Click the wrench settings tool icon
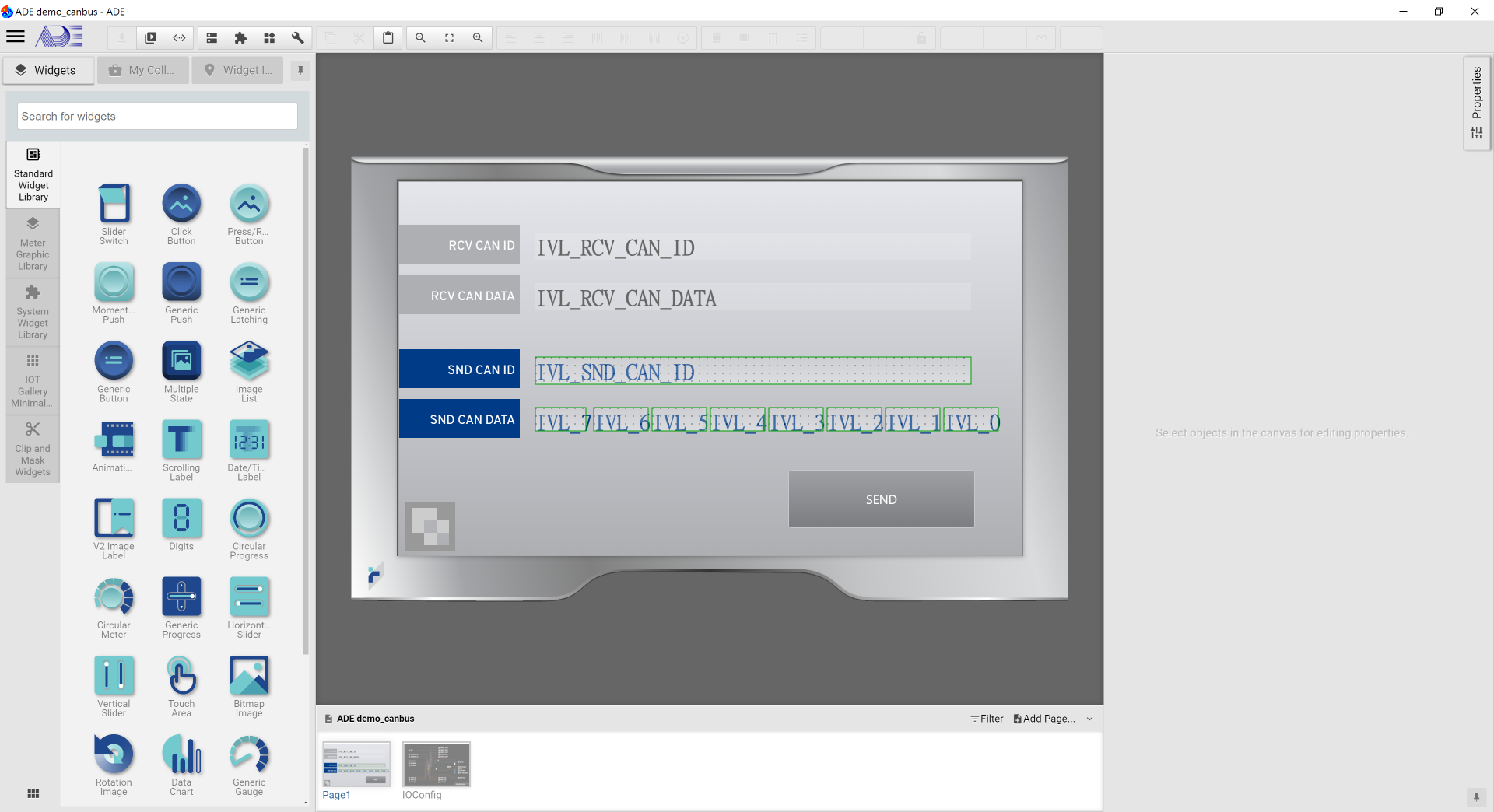 click(x=297, y=37)
